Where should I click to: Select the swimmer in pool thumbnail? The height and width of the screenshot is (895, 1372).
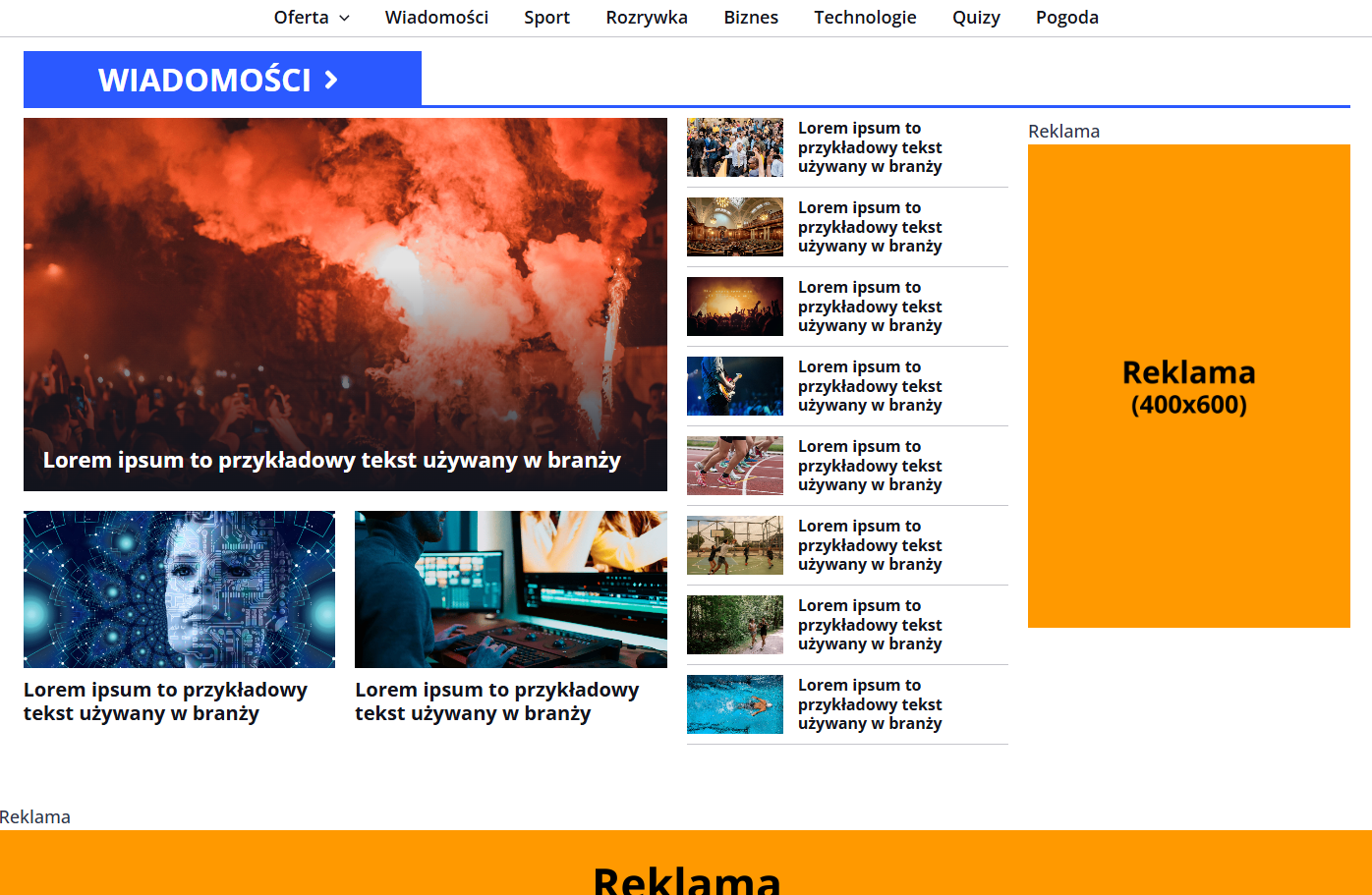(735, 704)
